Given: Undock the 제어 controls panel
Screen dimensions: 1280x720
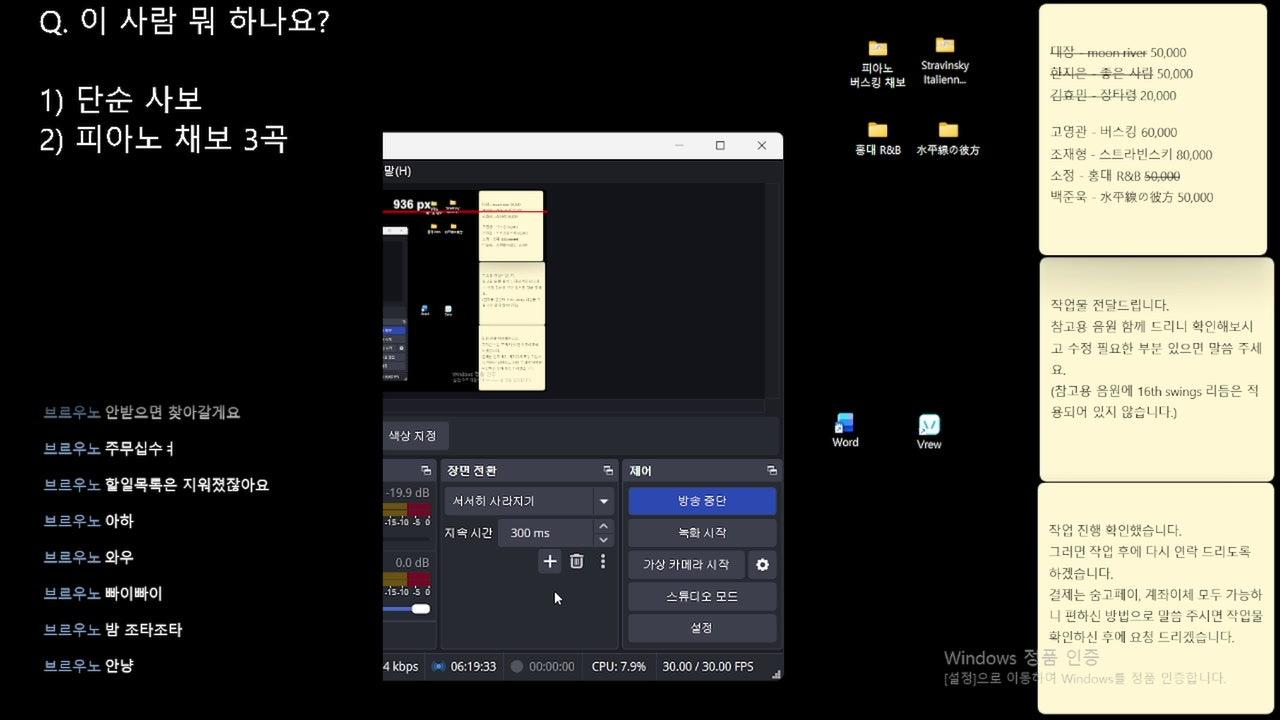Looking at the screenshot, I should [771, 470].
